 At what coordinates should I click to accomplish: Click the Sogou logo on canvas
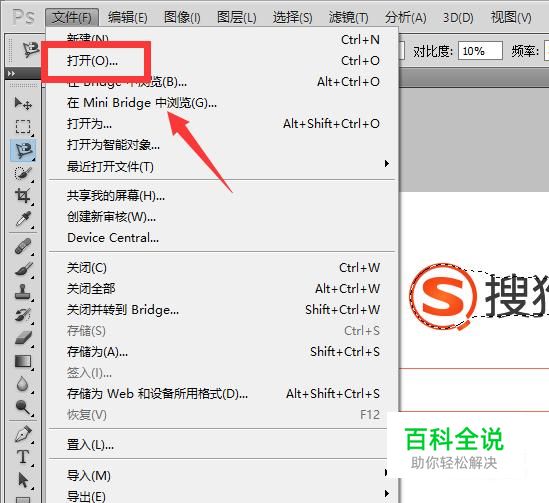coord(444,297)
